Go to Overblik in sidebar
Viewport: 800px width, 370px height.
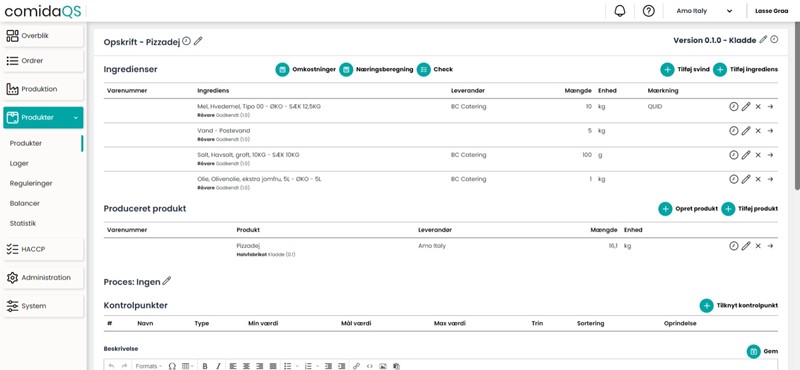pos(43,36)
